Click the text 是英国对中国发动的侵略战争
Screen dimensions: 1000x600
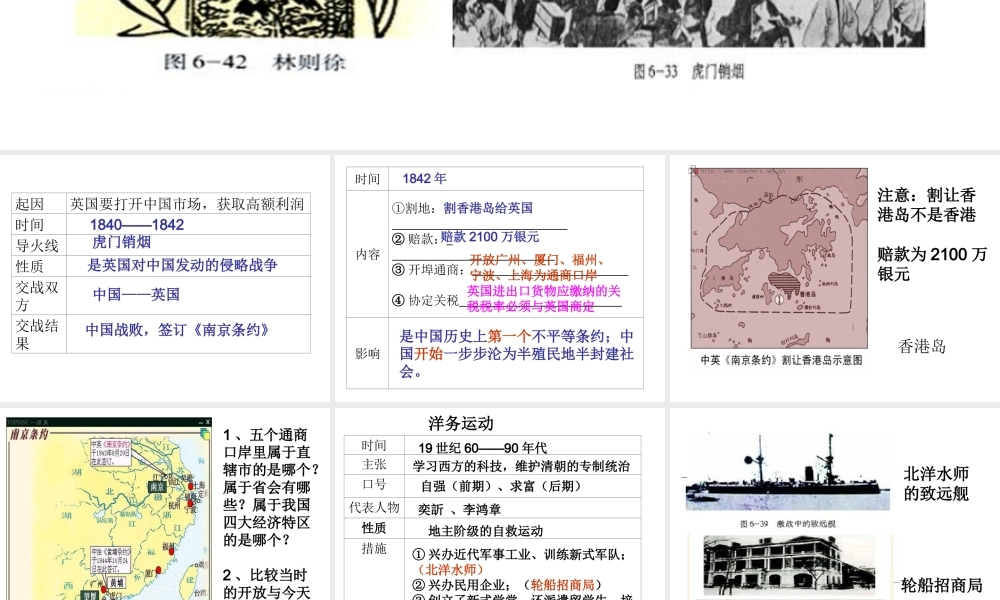click(x=182, y=265)
